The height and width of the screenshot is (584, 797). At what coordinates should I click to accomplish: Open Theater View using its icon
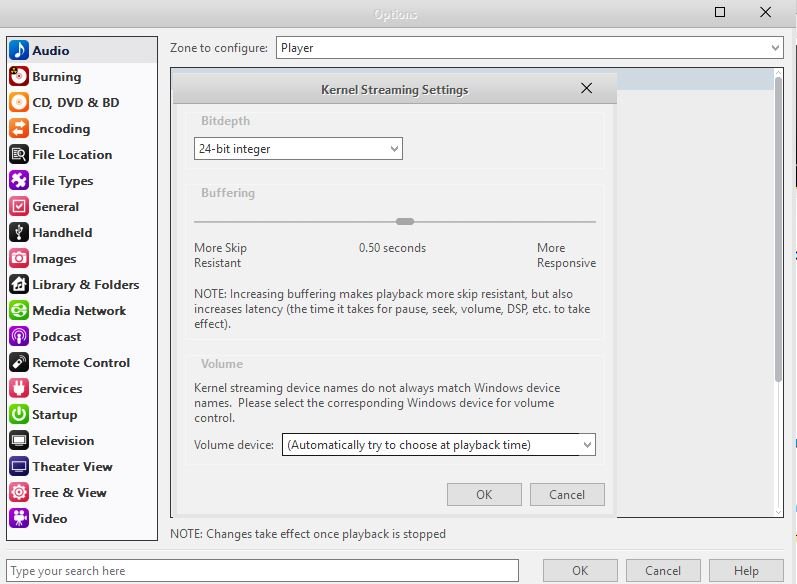click(x=18, y=467)
